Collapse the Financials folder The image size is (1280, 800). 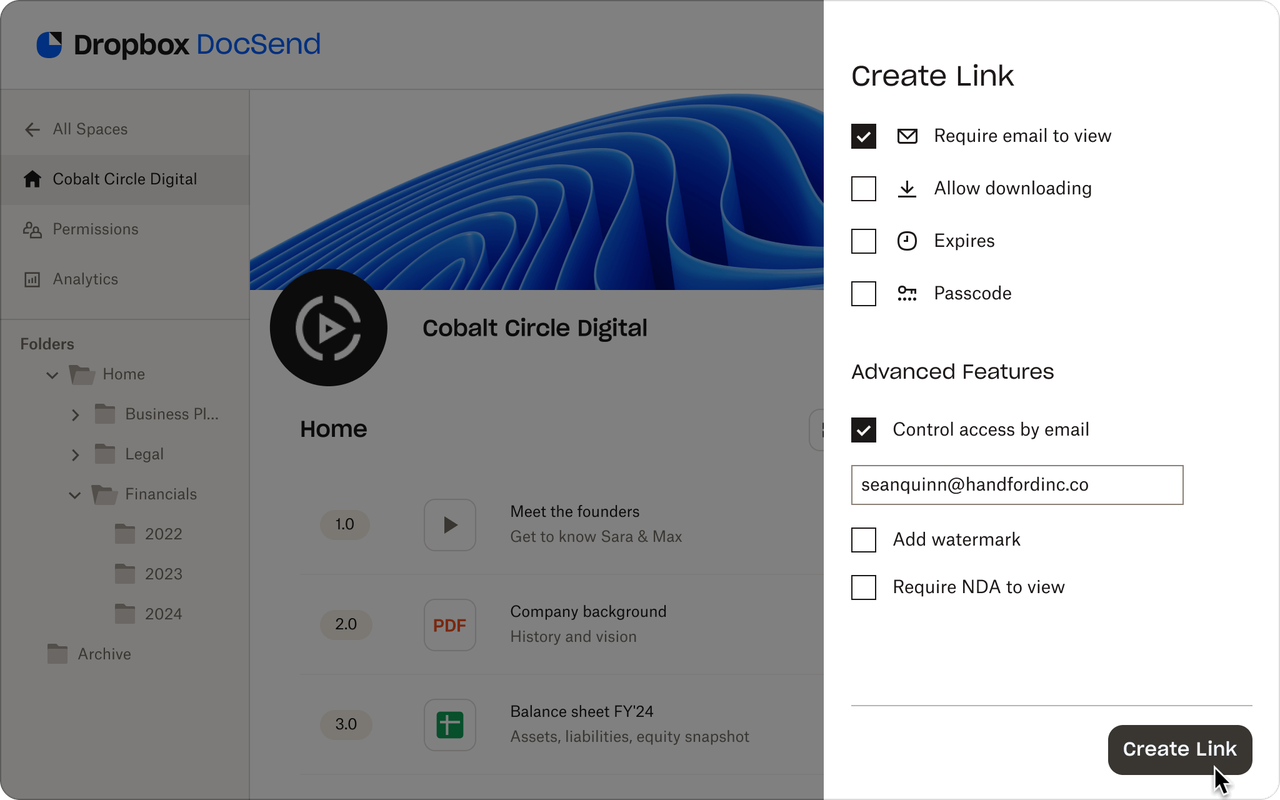click(74, 494)
